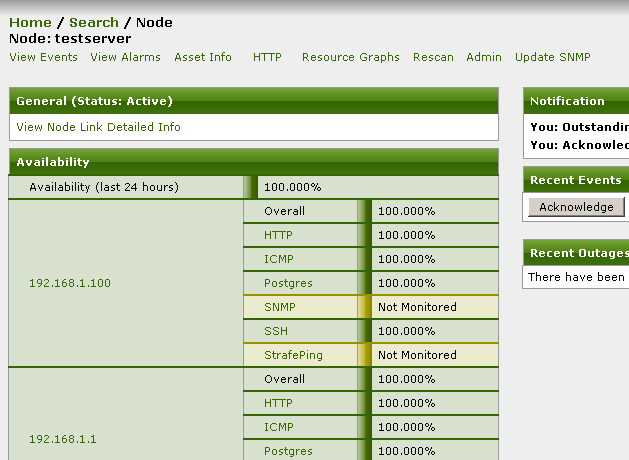The image size is (629, 460).
Task: Open interface 192.168.1.100 details
Action: 70,283
